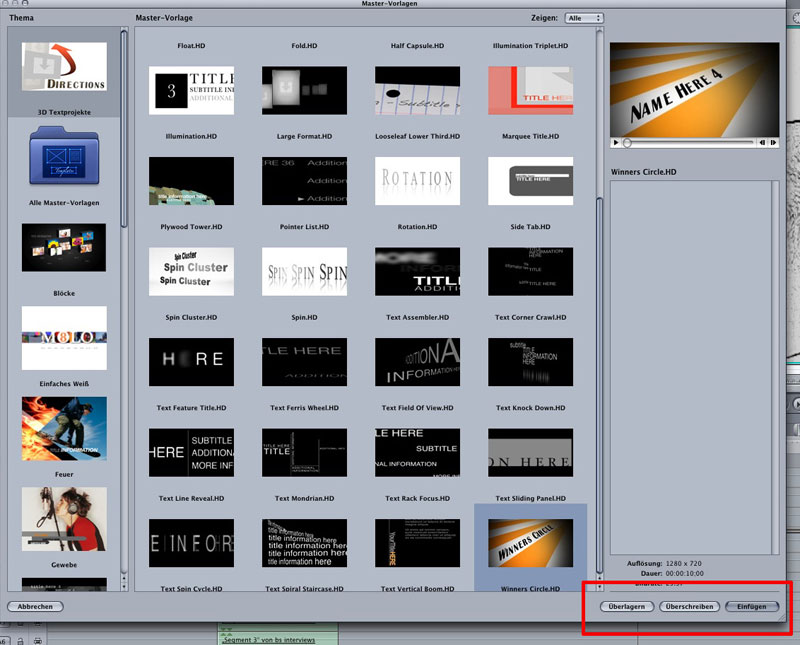Select the Gewebe theme thumbnail
The image size is (800, 645).
point(64,518)
